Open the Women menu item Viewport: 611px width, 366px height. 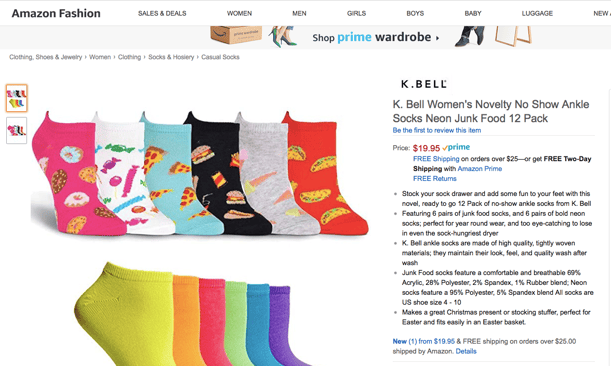tap(239, 13)
